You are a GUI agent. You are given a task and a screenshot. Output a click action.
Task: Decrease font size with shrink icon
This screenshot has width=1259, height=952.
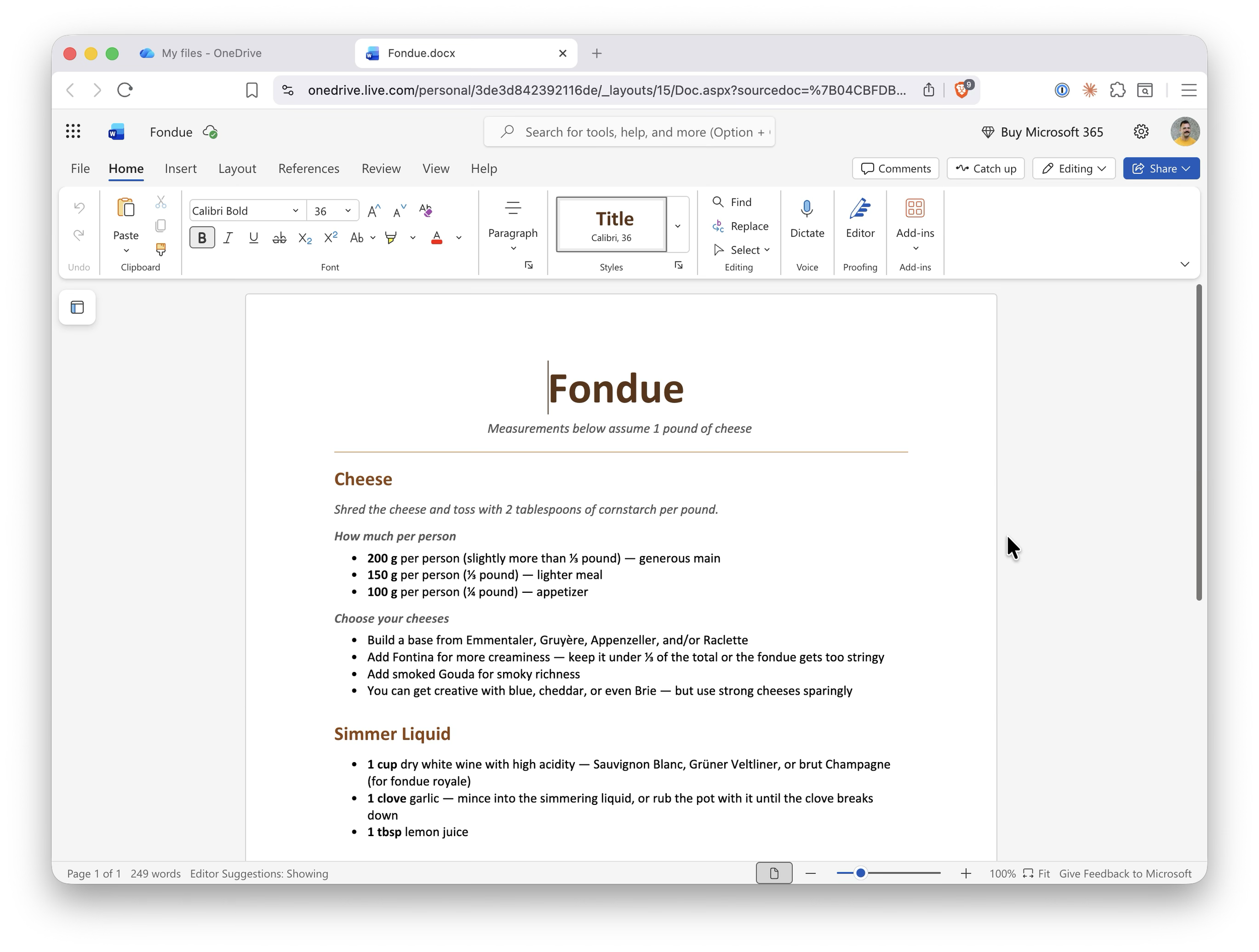pyautogui.click(x=399, y=211)
